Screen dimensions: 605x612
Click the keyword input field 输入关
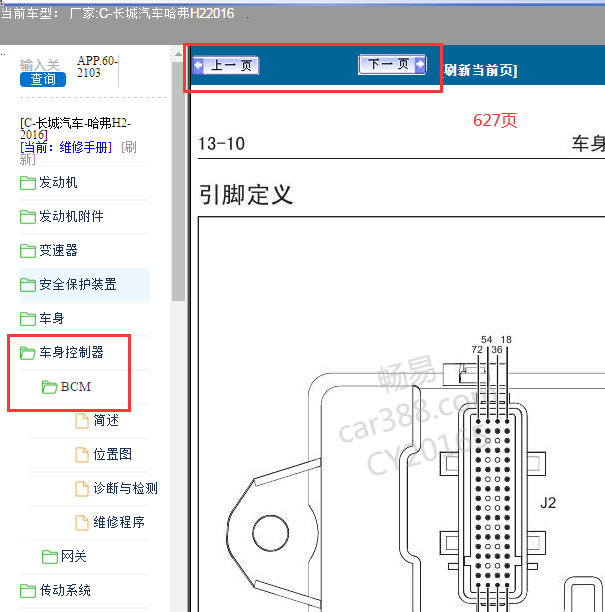click(39, 65)
